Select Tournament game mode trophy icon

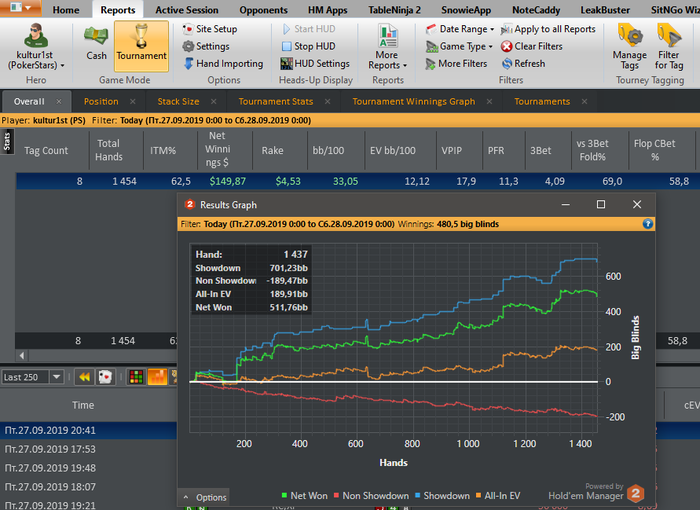(142, 46)
